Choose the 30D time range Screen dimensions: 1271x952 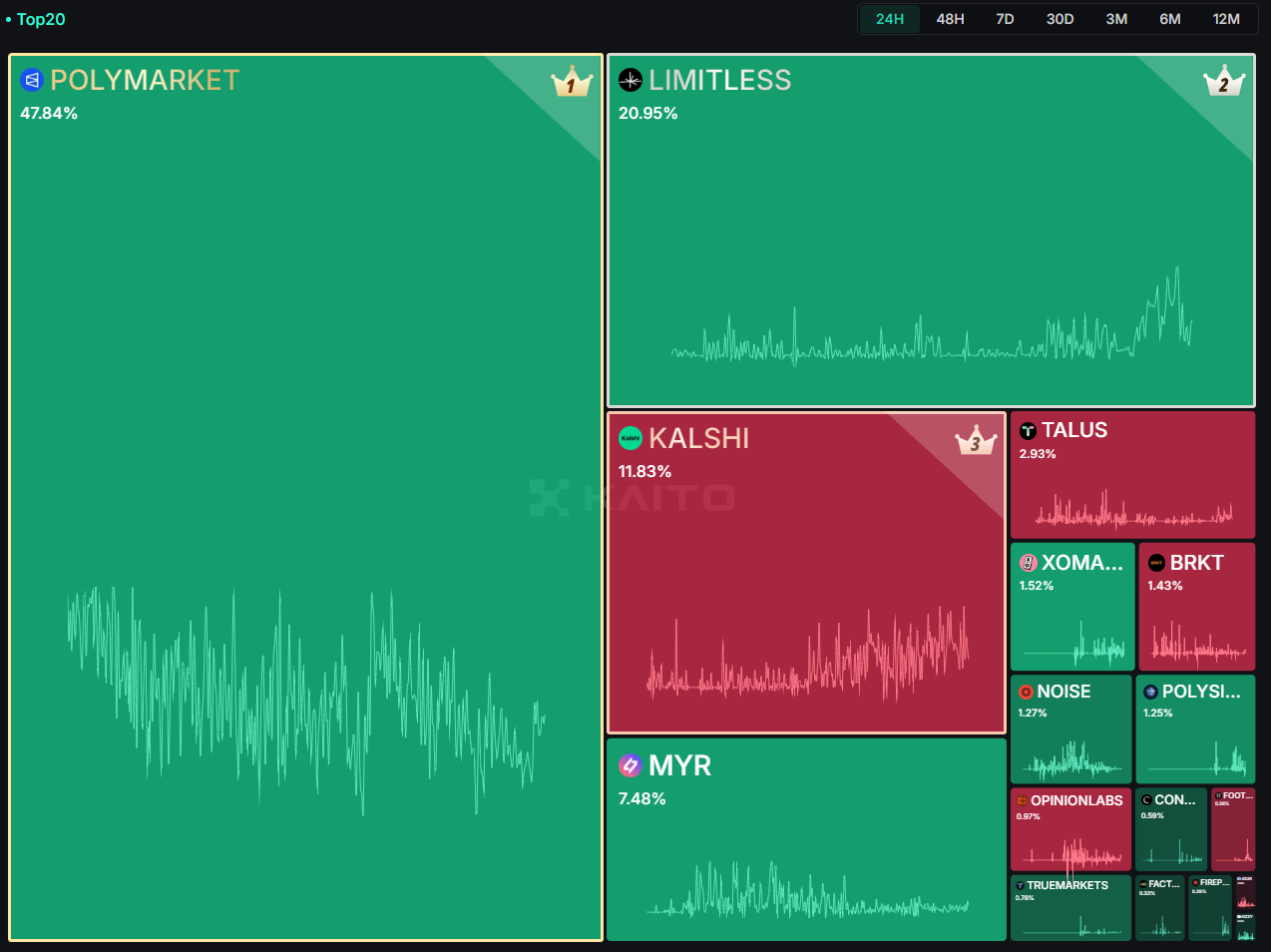[1059, 19]
